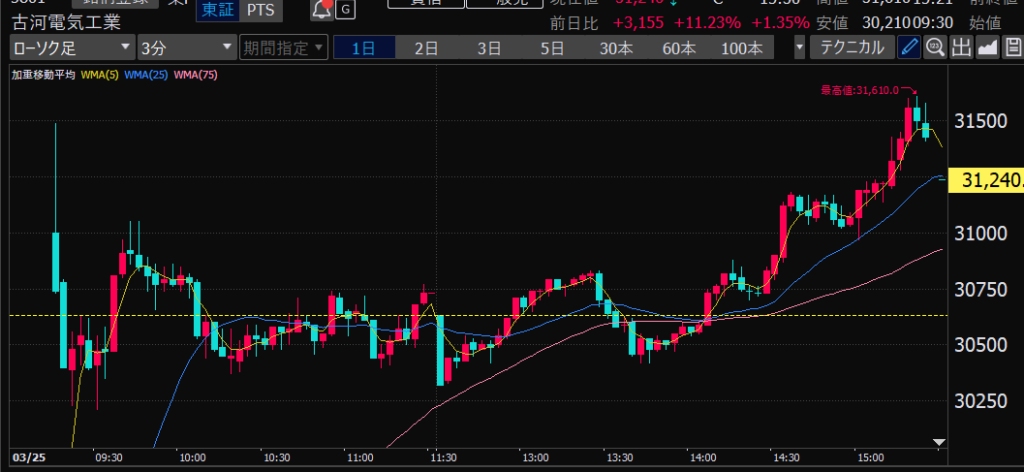Select the 30本 bar count tab

(615, 47)
